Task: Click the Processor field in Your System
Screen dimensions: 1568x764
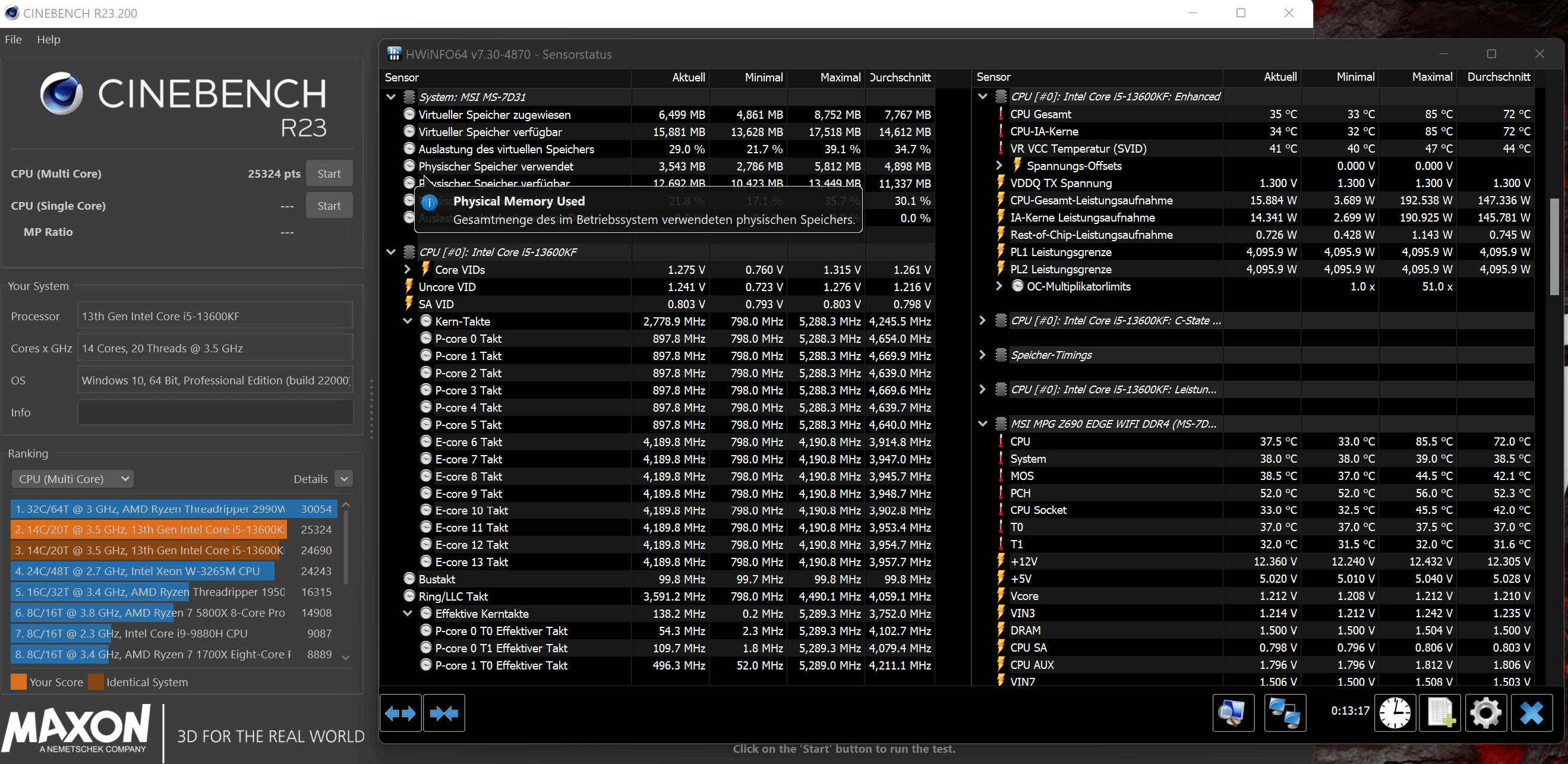Action: (x=216, y=316)
